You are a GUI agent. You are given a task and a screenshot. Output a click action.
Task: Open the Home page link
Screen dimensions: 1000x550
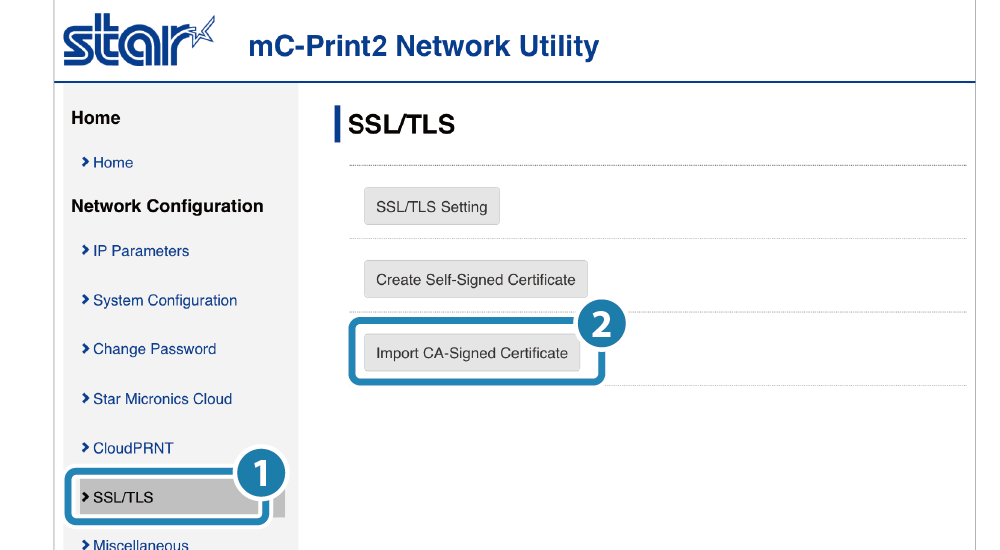point(113,163)
